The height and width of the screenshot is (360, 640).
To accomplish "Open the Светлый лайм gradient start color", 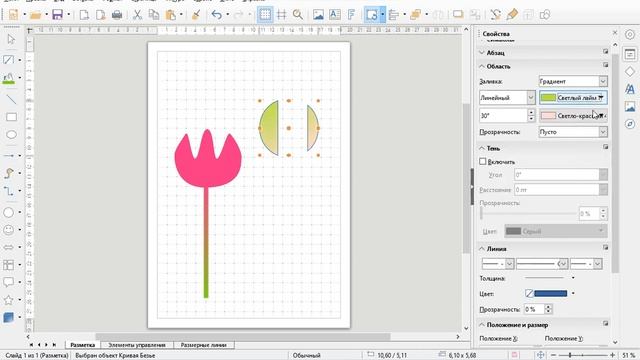I will 573,98.
